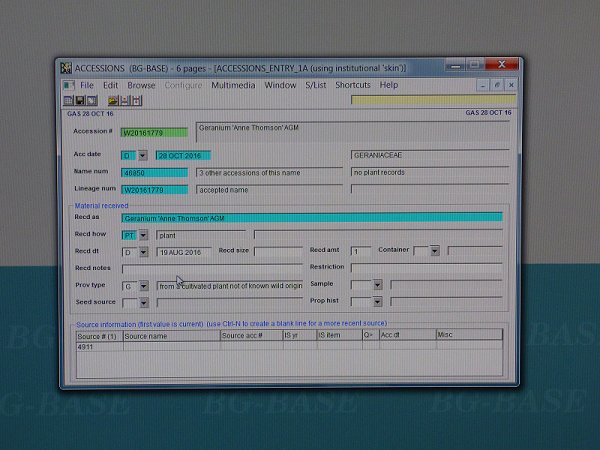The width and height of the screenshot is (600, 450).
Task: Click the floppy disk save icon
Action: [x=79, y=101]
